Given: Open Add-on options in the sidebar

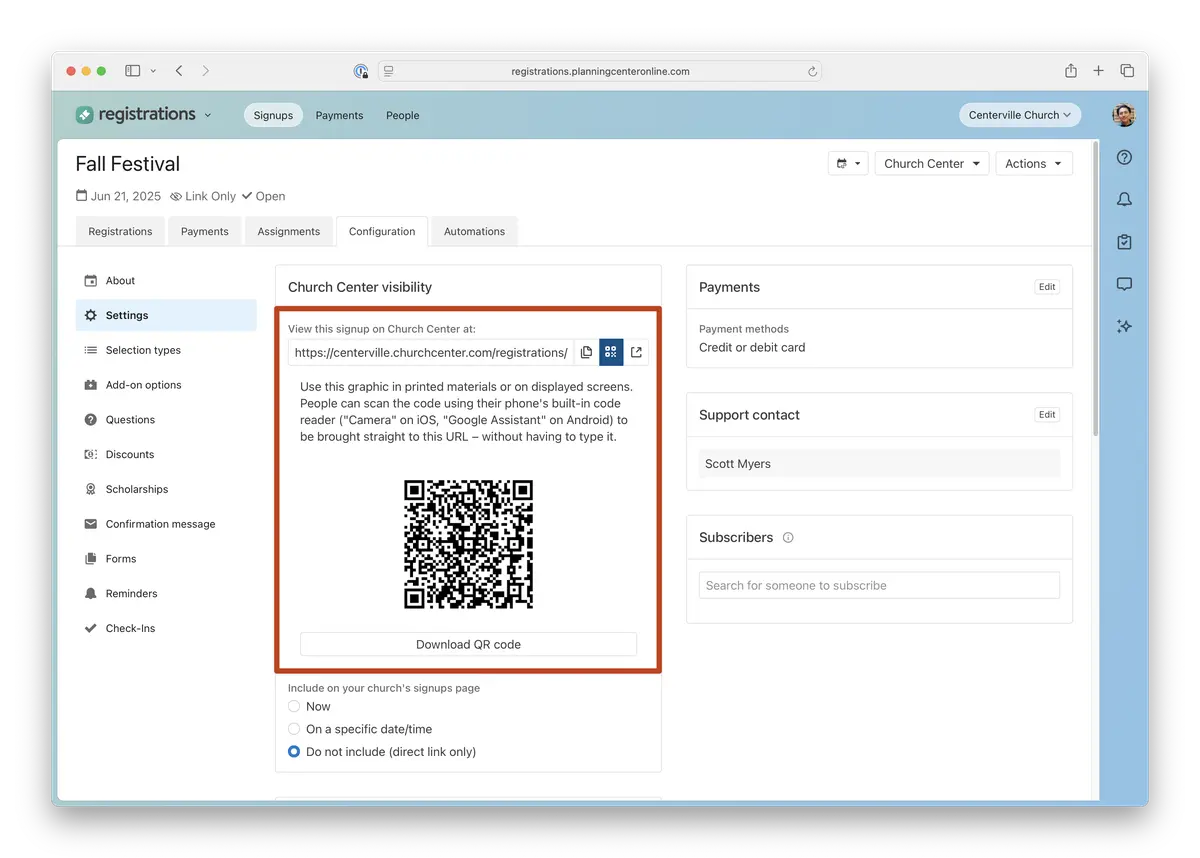Looking at the screenshot, I should pyautogui.click(x=166, y=385).
